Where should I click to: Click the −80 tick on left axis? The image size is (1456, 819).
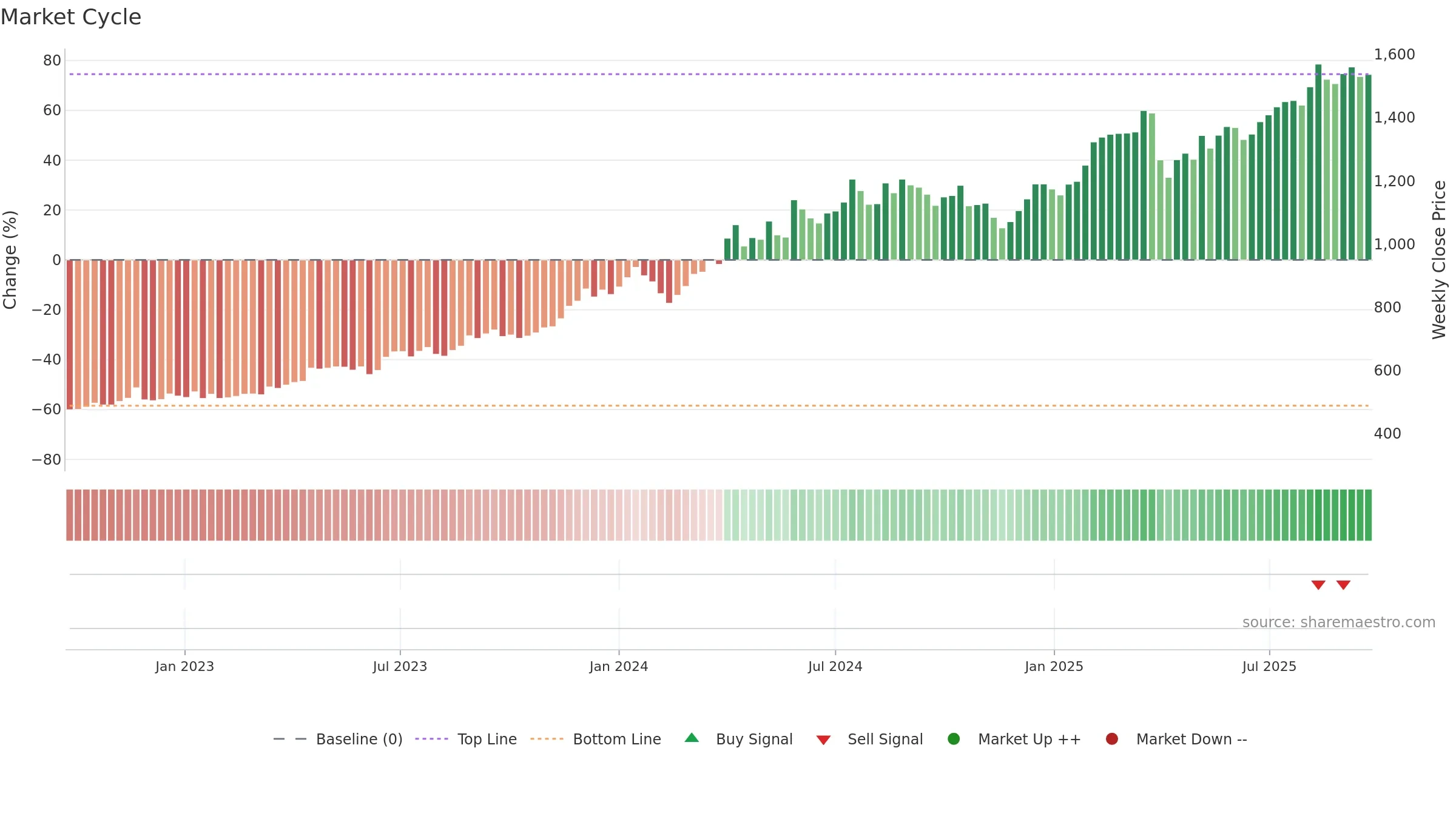[47, 460]
